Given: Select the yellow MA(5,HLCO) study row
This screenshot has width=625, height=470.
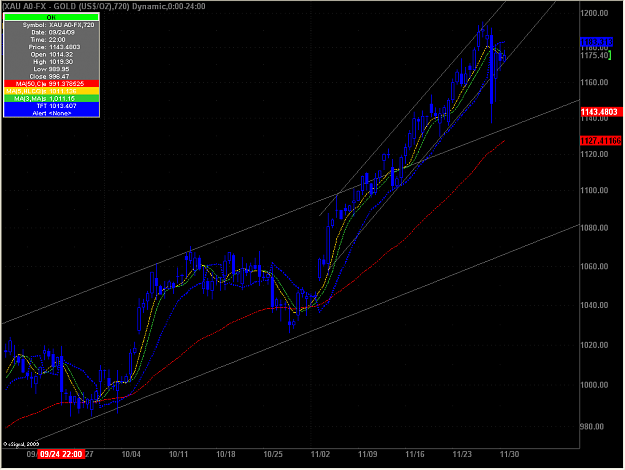Looking at the screenshot, I should (x=51, y=91).
